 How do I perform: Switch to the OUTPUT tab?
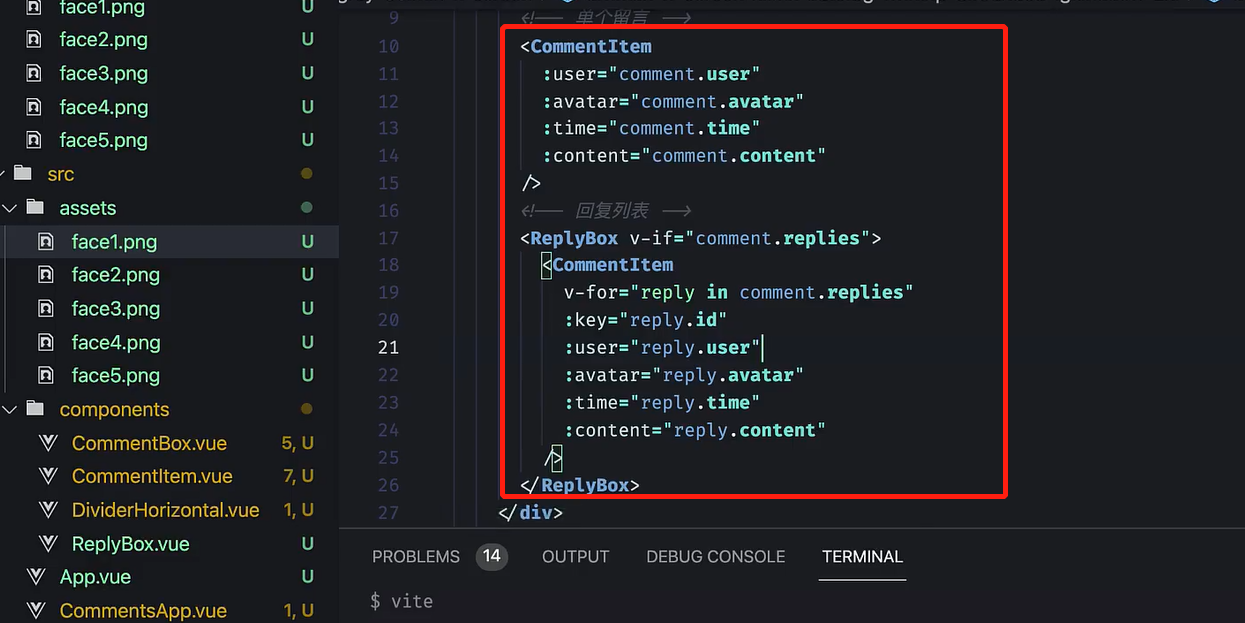[x=575, y=556]
